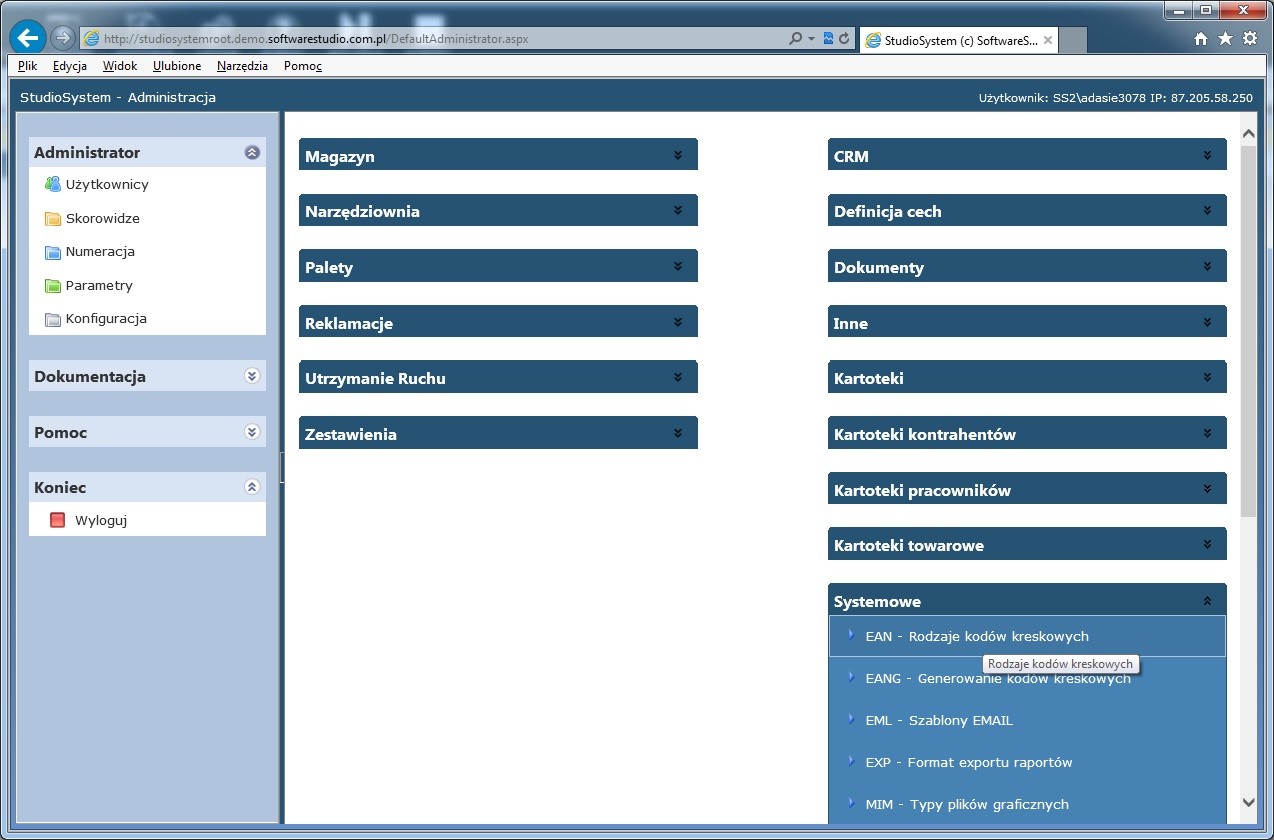1274x840 pixels.
Task: Open the Pomoc menu in menu bar
Action: 303,66
